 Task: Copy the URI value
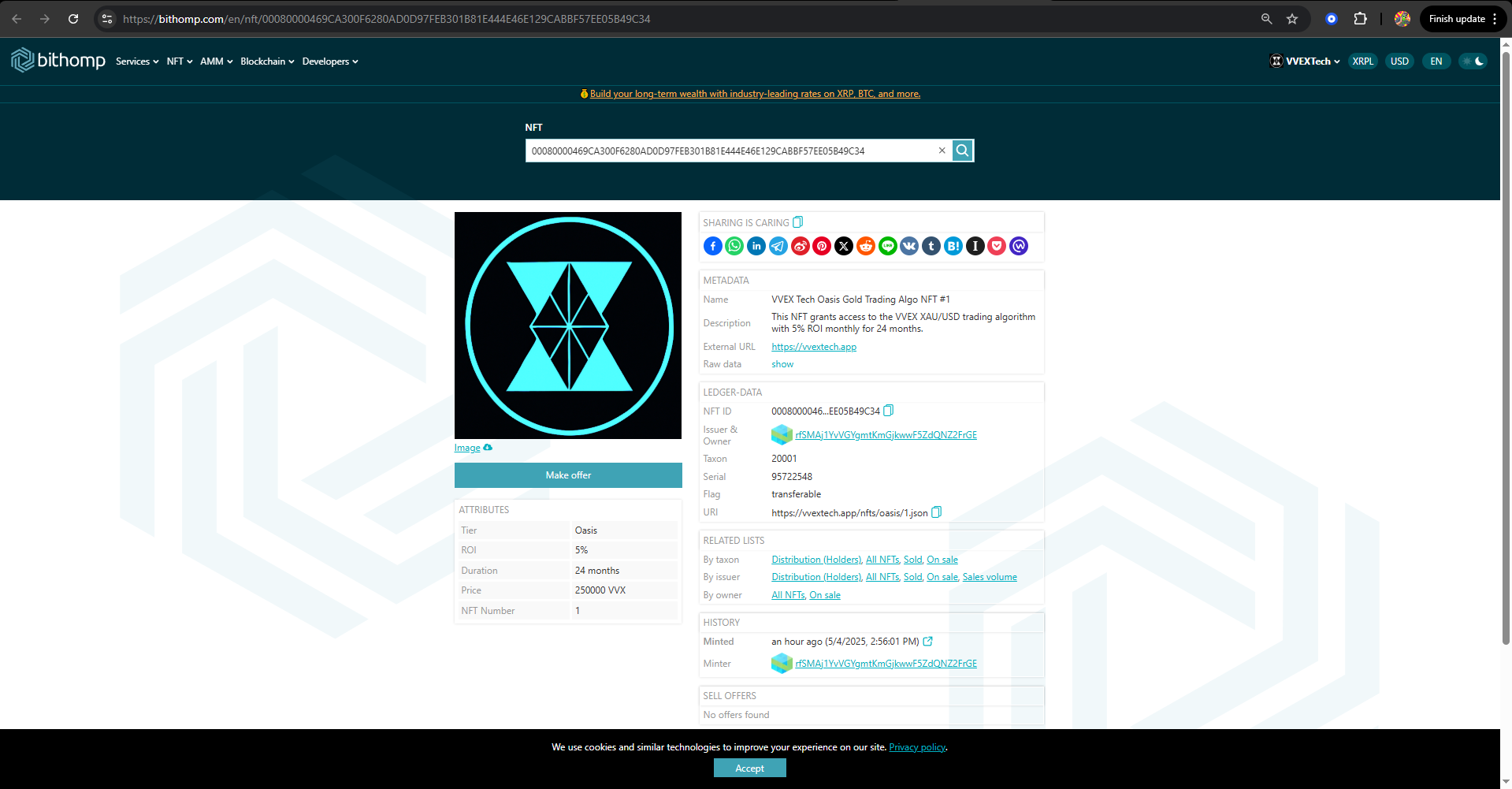click(937, 512)
